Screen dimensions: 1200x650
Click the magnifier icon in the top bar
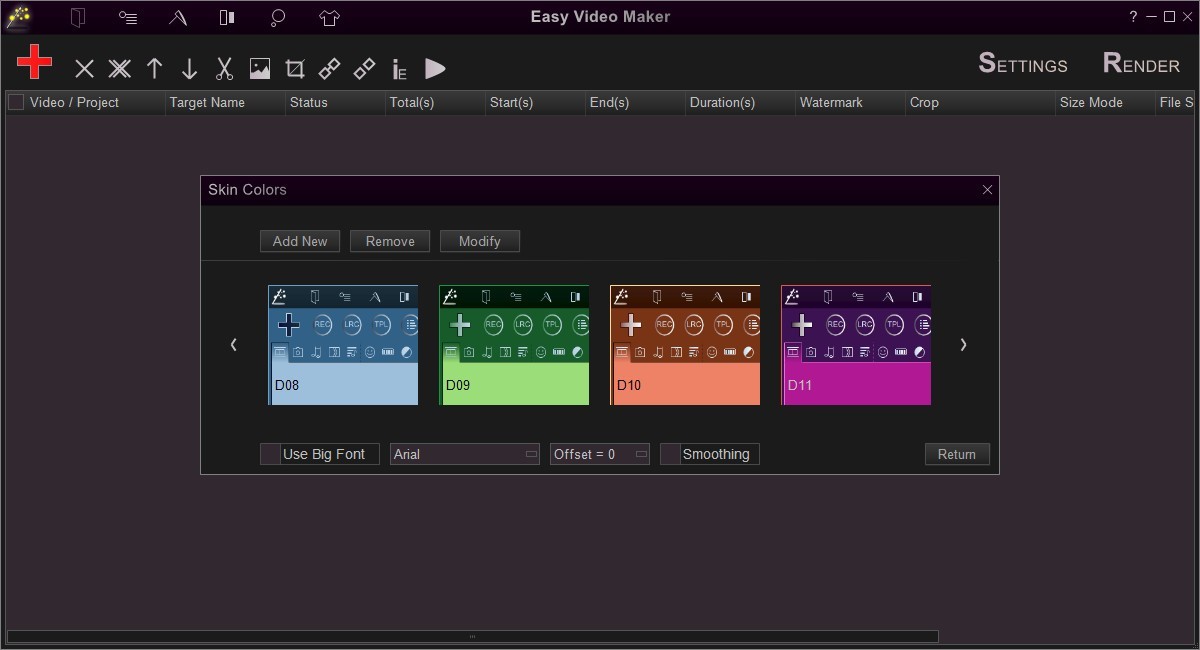pos(277,17)
